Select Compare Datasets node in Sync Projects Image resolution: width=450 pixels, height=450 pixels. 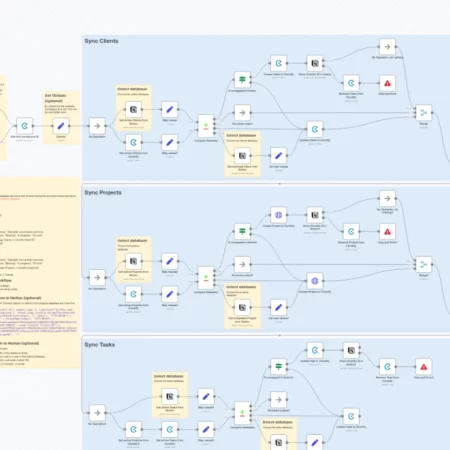(206, 278)
